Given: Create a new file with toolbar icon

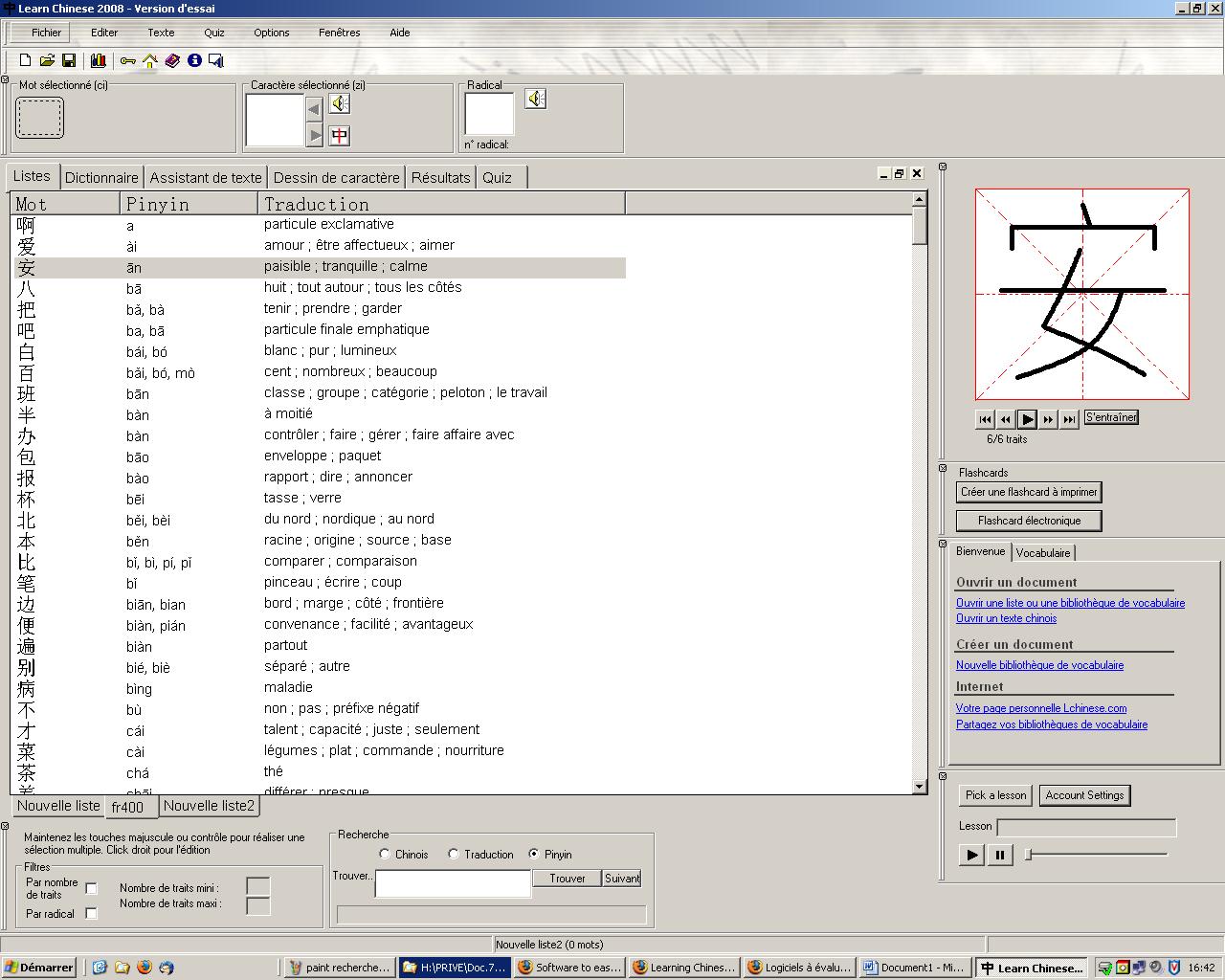Looking at the screenshot, I should (26, 60).
